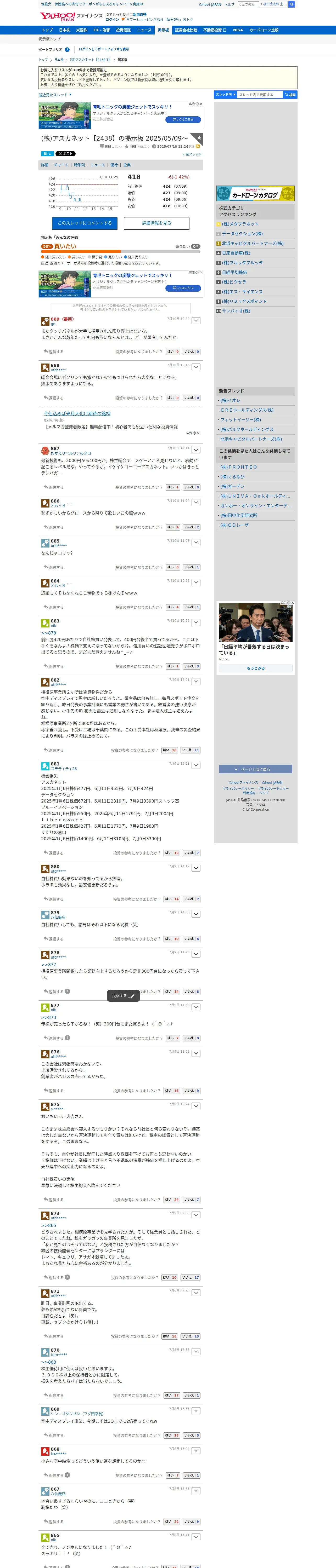Viewport: 336px width, 1568px height.
Task: Click the reply arrow on post 886
Action: coord(46,527)
